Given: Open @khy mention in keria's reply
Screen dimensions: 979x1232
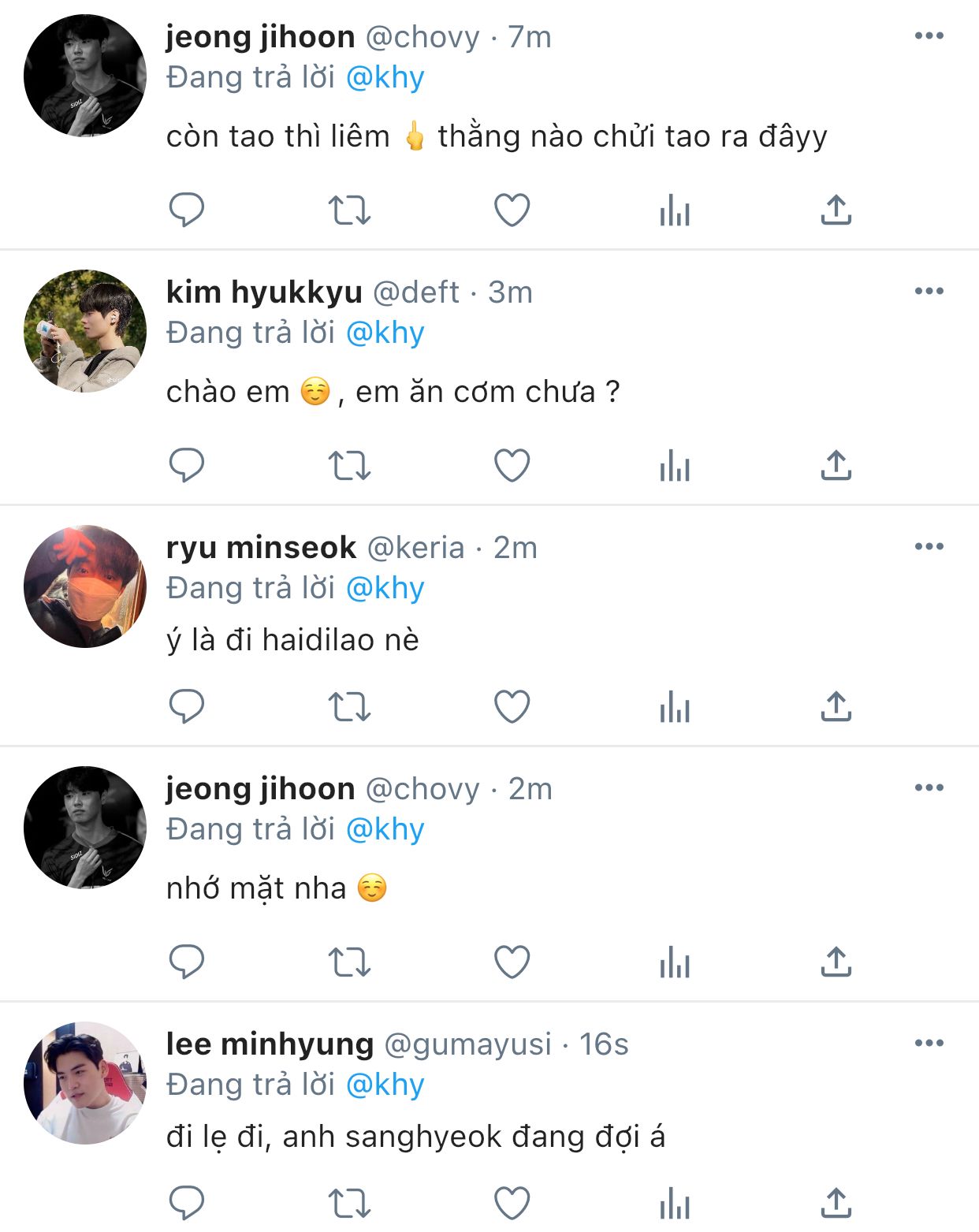Looking at the screenshot, I should pos(385,588).
